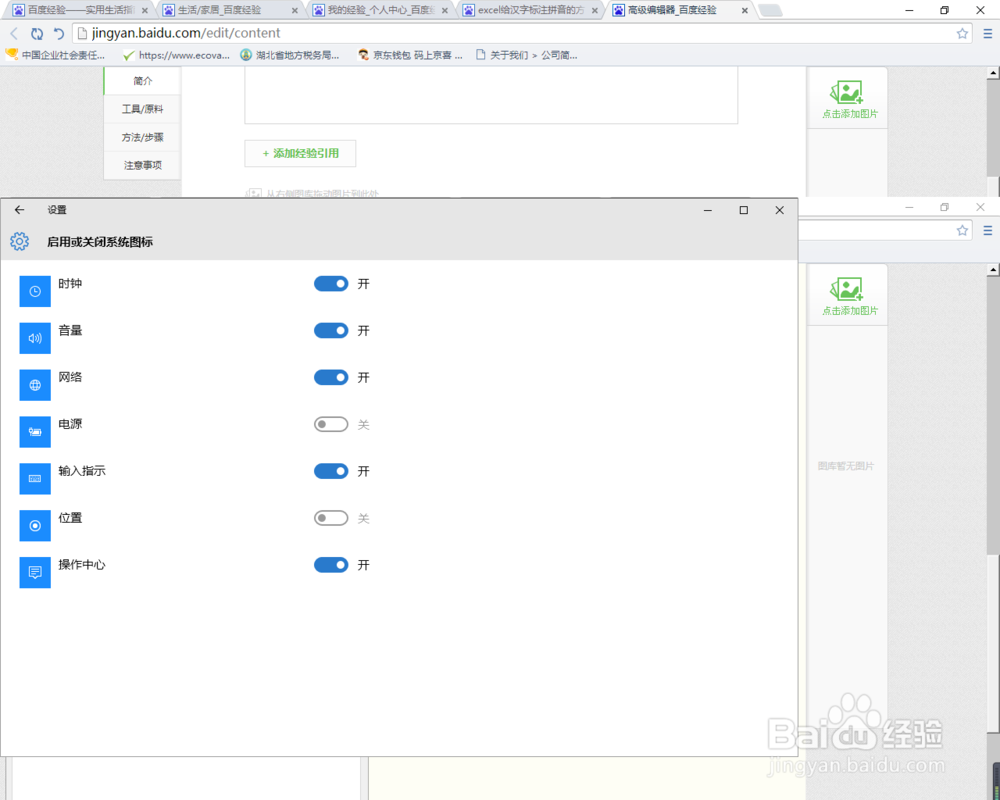Image resolution: width=1000 pixels, height=800 pixels.
Task: Turn on the 位置 location toggle
Action: 331,518
